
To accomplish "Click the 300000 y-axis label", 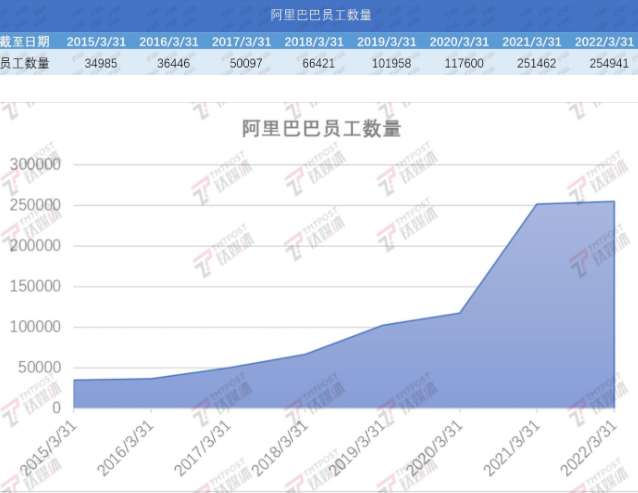I will point(35,164).
